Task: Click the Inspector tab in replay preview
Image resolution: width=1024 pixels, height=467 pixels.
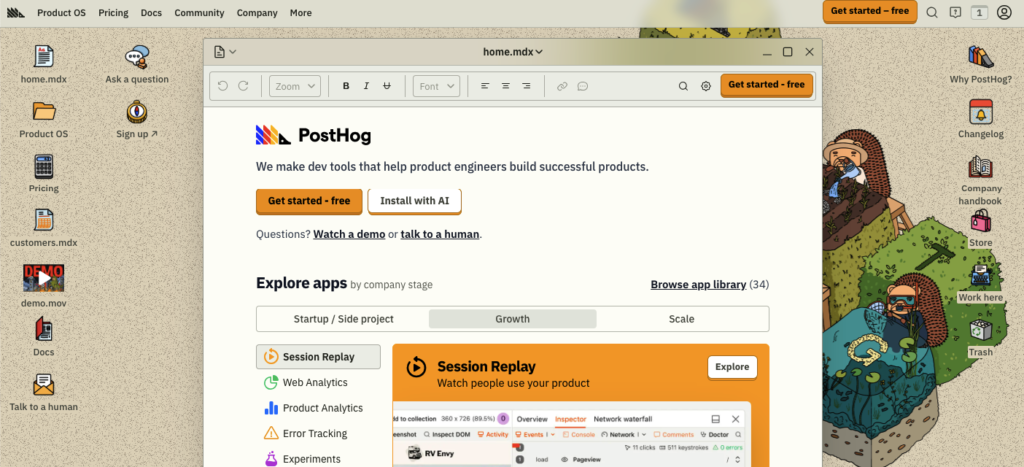Action: pyautogui.click(x=571, y=419)
